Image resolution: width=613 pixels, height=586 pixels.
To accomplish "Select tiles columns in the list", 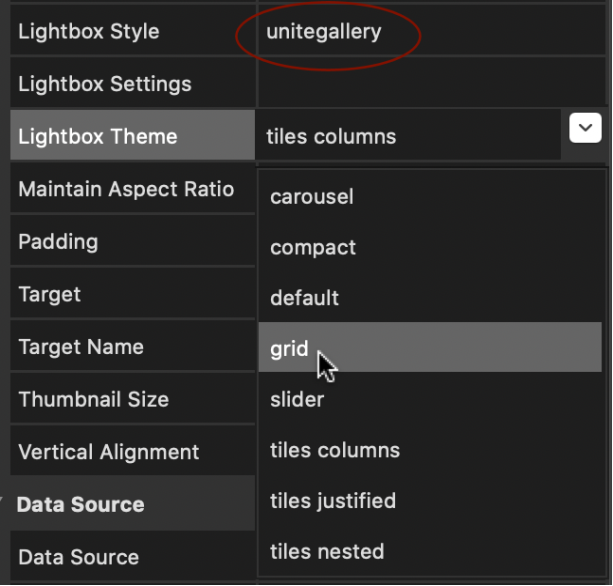I will [x=430, y=450].
